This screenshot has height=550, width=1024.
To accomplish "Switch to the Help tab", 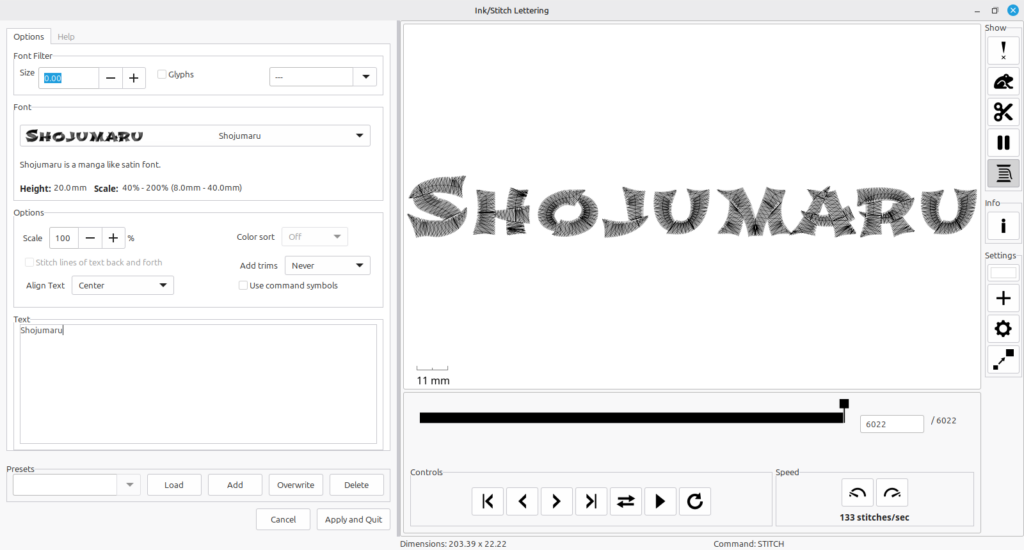I will (x=66, y=37).
